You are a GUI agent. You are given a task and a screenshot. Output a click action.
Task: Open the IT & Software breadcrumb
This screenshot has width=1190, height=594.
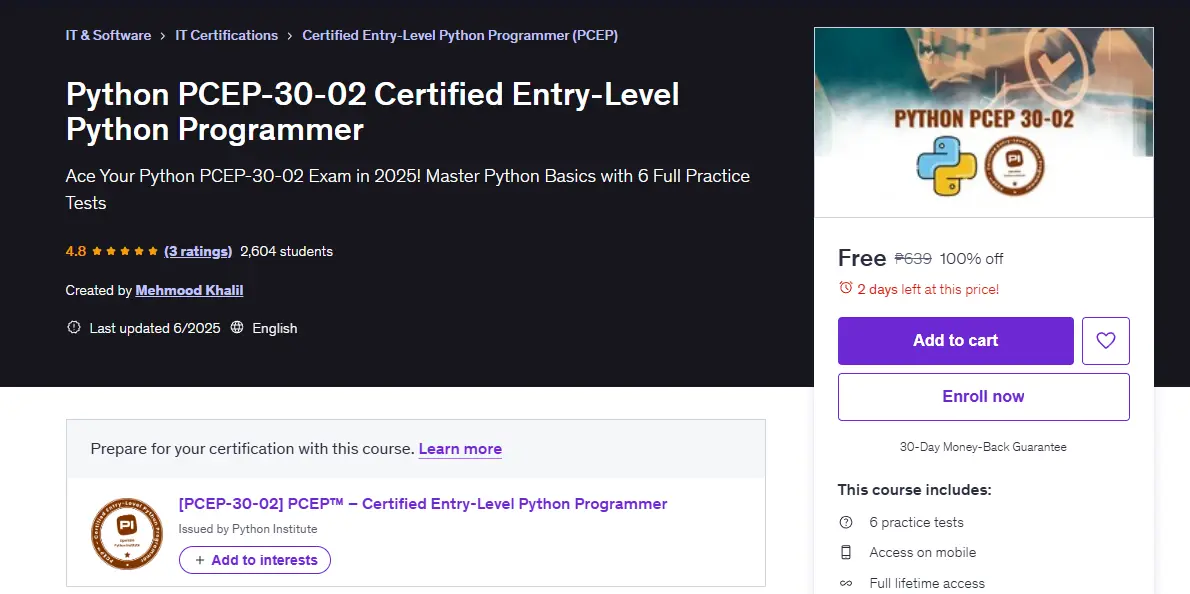(x=109, y=35)
